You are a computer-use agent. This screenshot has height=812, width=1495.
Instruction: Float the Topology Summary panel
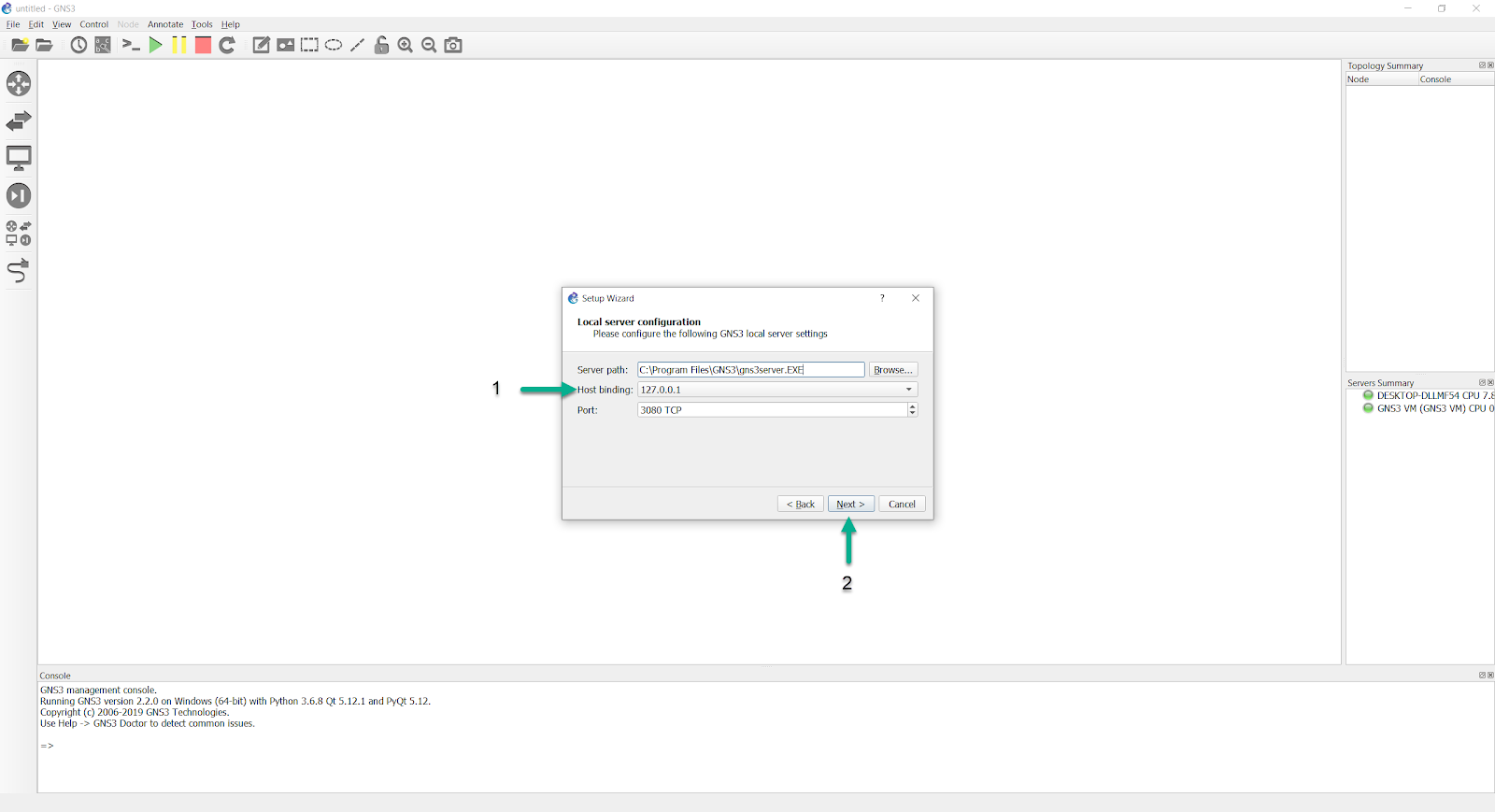tap(1482, 65)
